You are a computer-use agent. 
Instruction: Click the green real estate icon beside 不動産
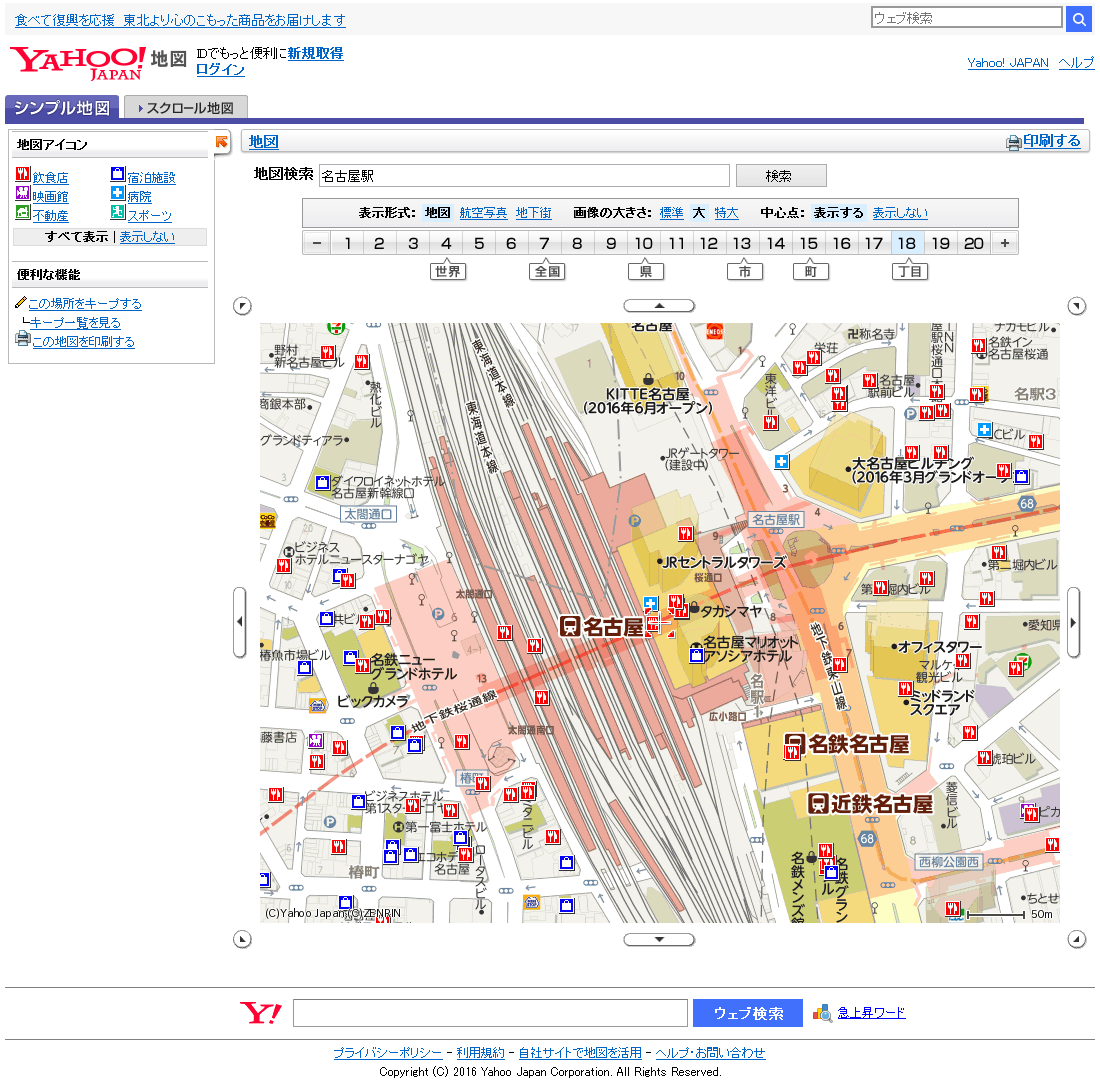(x=22, y=213)
